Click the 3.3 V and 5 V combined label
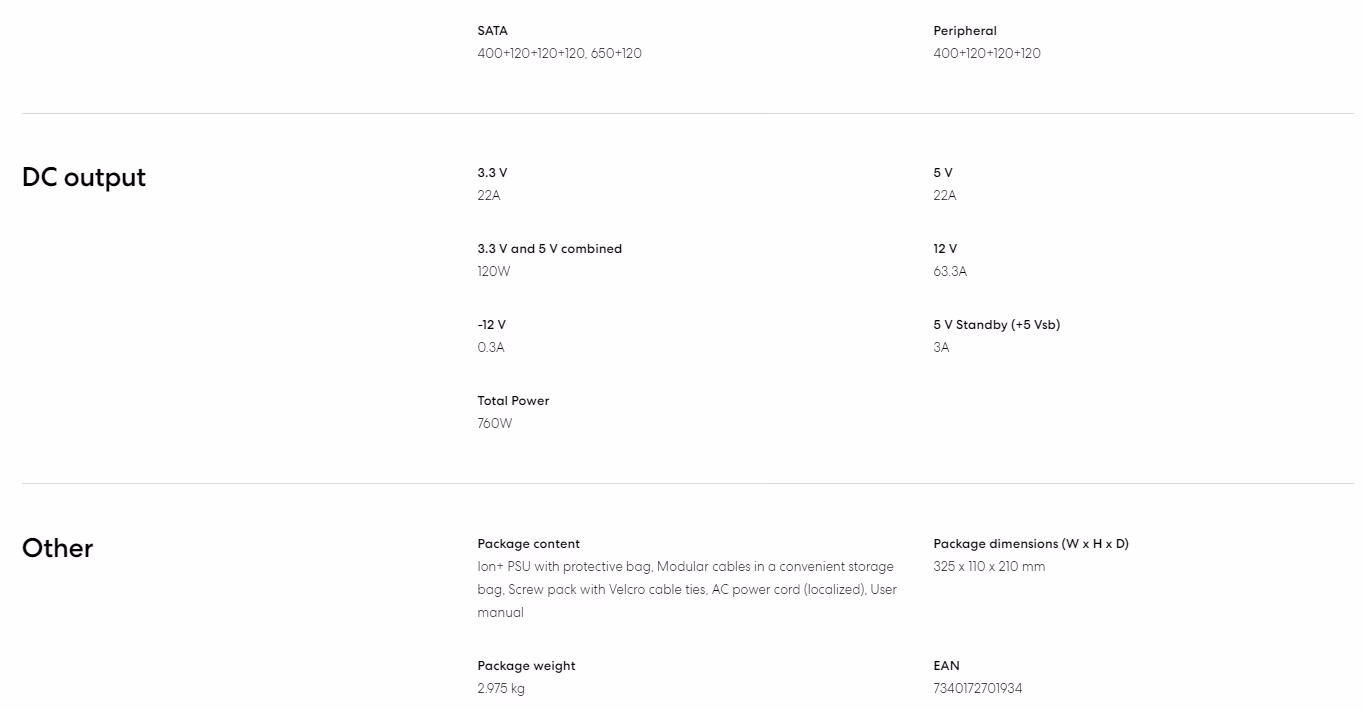 pyautogui.click(x=549, y=249)
